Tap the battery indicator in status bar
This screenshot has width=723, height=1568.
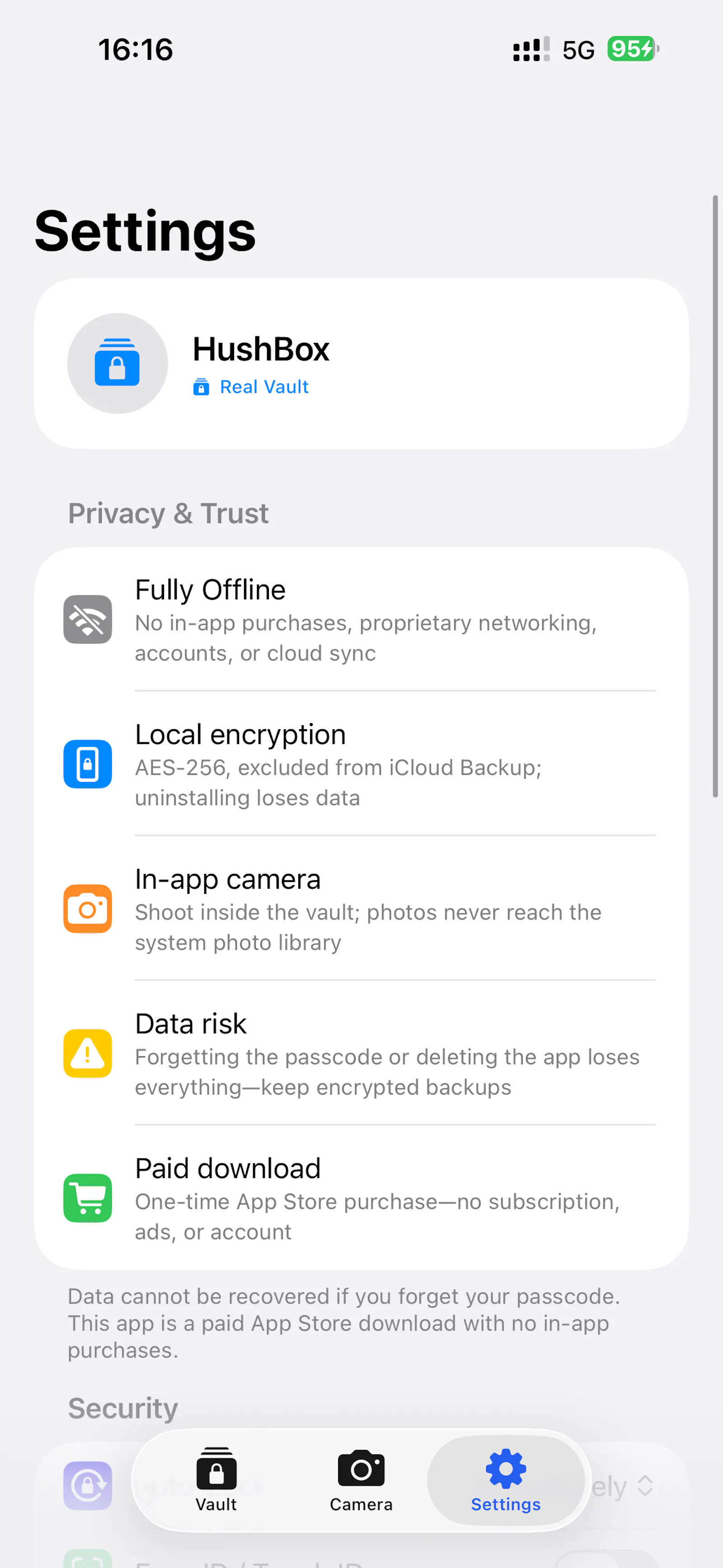click(x=633, y=49)
